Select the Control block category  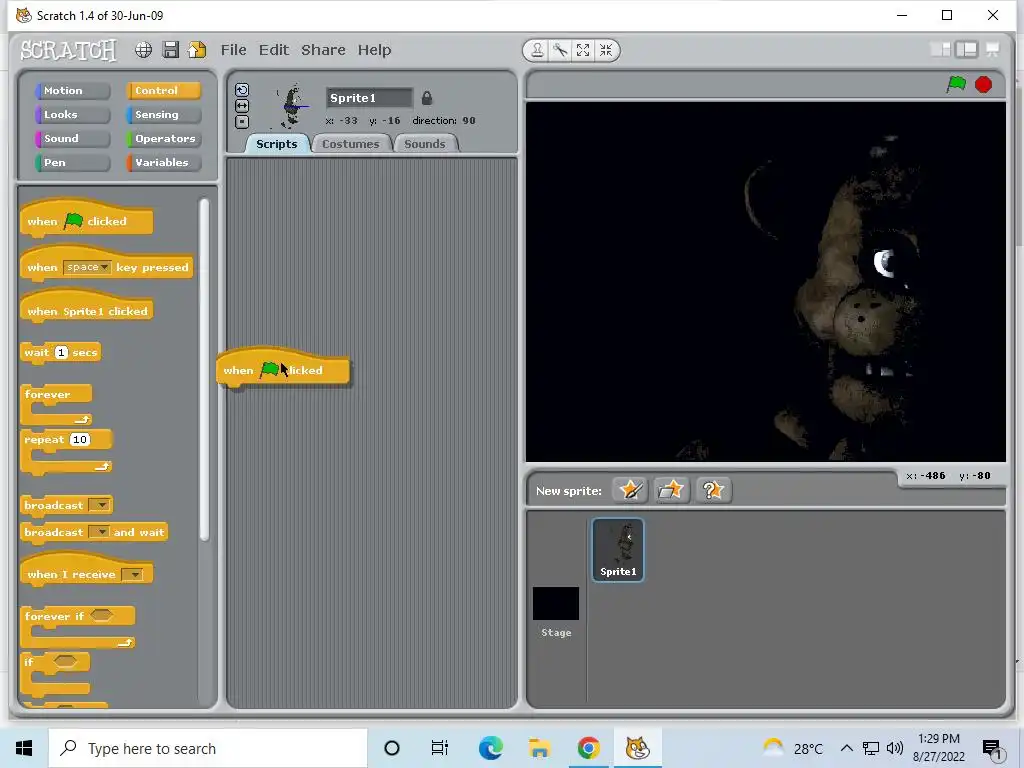[x=163, y=91]
